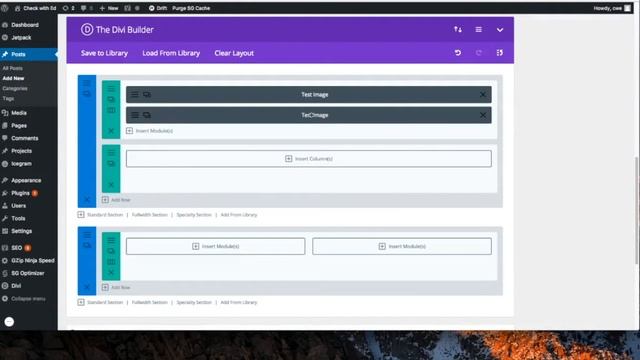
Task: Click Load From Library
Action: 171,53
